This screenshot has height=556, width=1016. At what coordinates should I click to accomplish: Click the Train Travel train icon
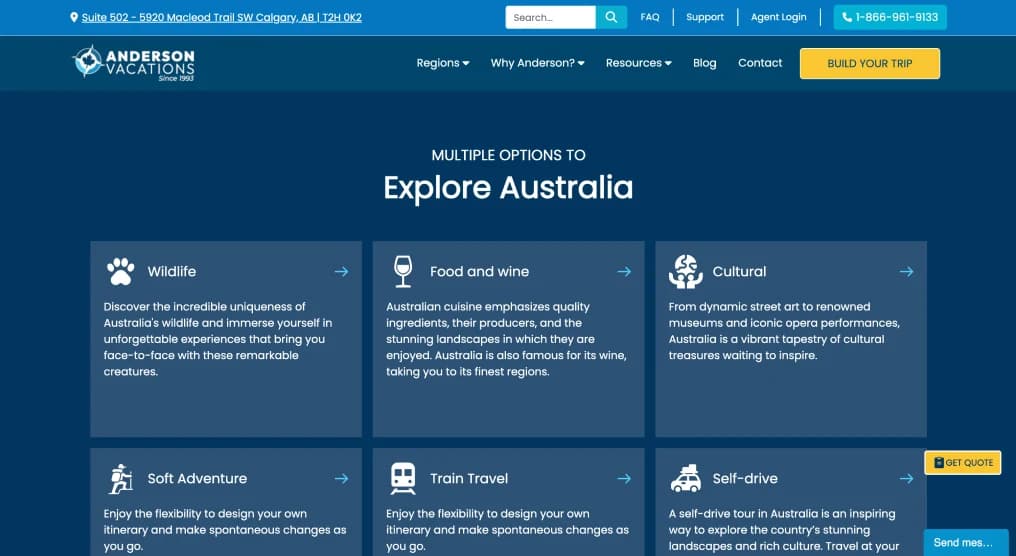(403, 479)
